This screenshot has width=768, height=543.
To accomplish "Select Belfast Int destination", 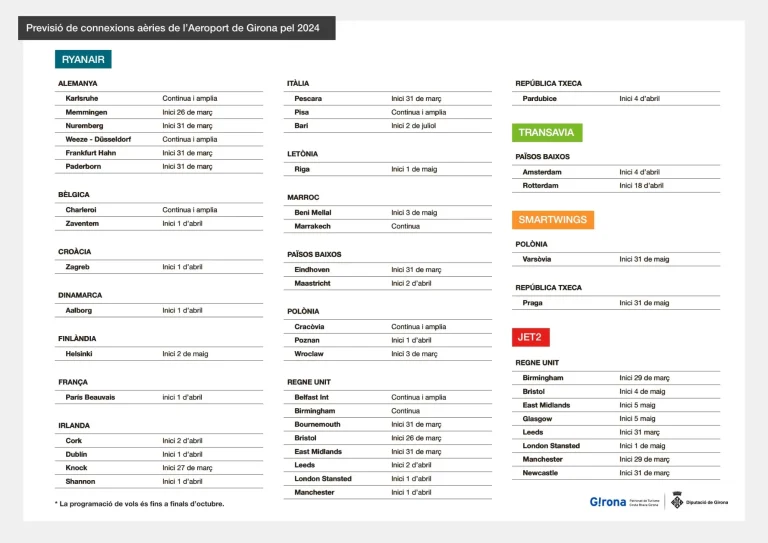I will coord(311,397).
